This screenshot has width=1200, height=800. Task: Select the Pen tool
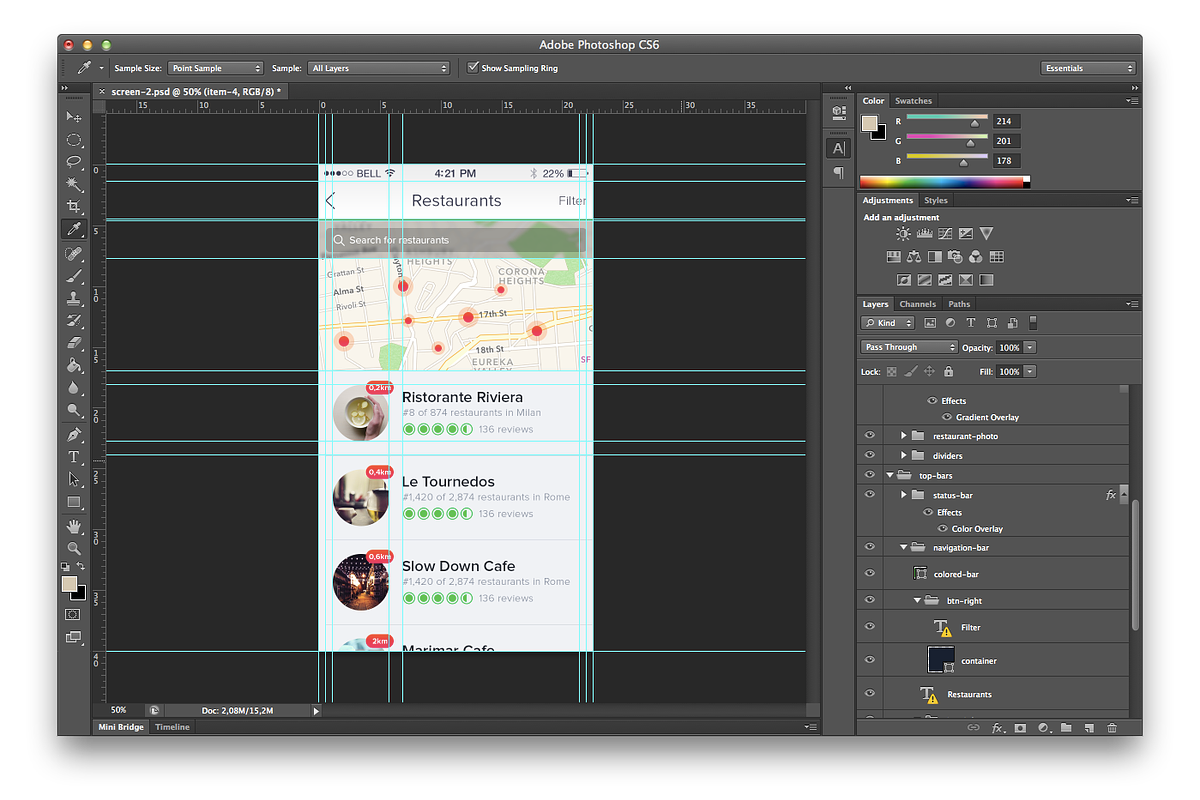[73, 435]
